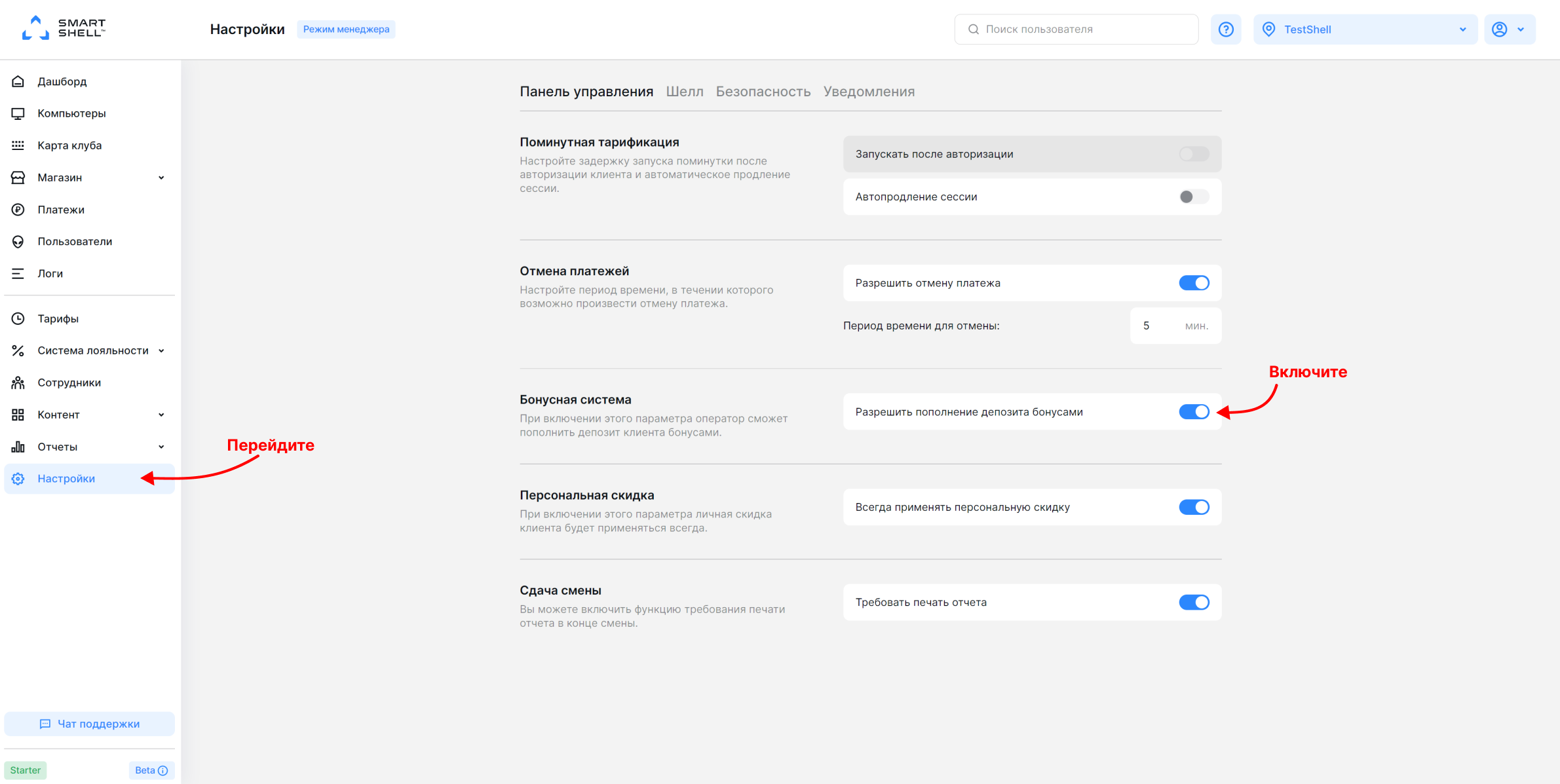Expand the Магазин submenu chevron

coord(161,177)
